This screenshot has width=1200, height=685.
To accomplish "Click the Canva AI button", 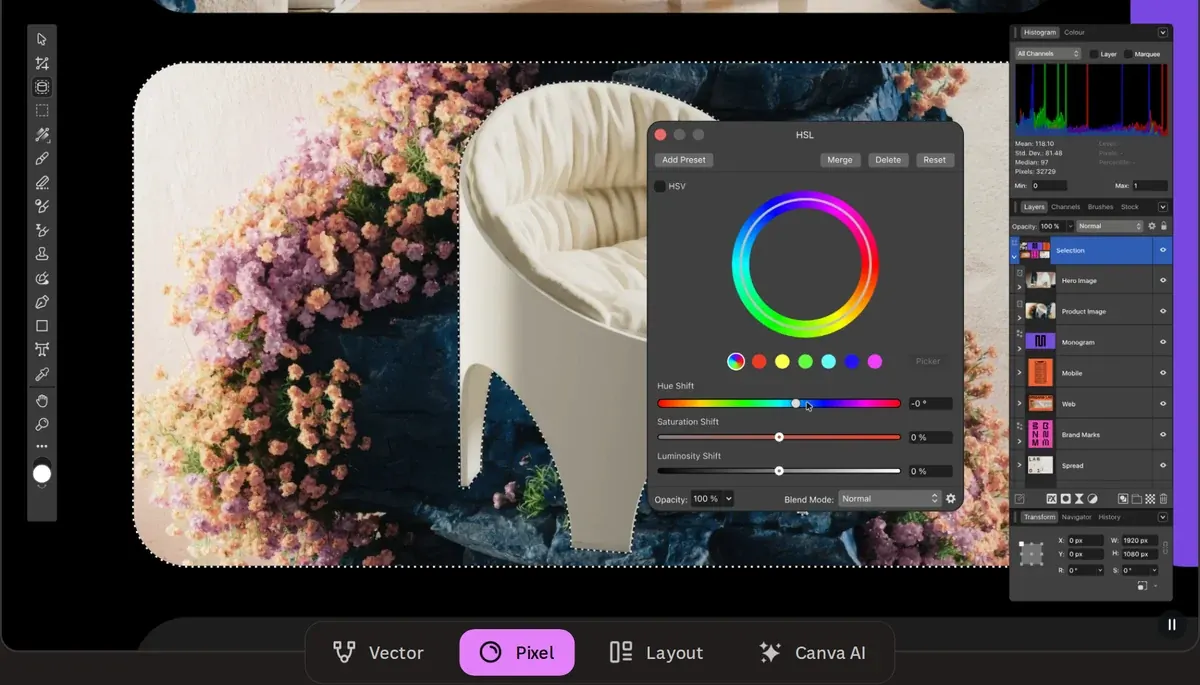I will point(812,652).
